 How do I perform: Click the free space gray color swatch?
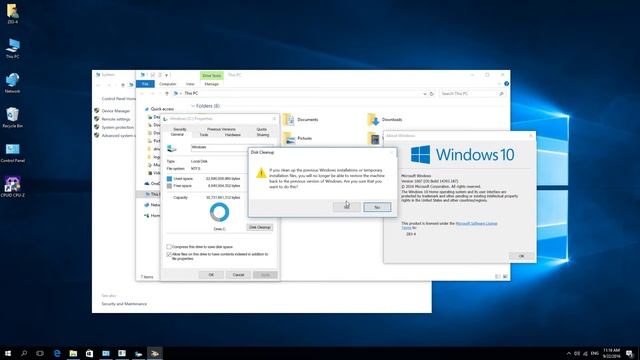(169, 186)
